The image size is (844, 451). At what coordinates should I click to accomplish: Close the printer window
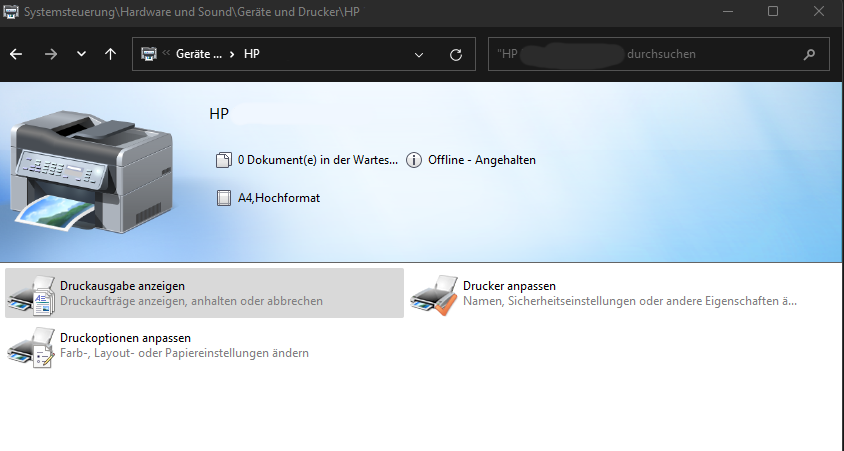coord(819,11)
